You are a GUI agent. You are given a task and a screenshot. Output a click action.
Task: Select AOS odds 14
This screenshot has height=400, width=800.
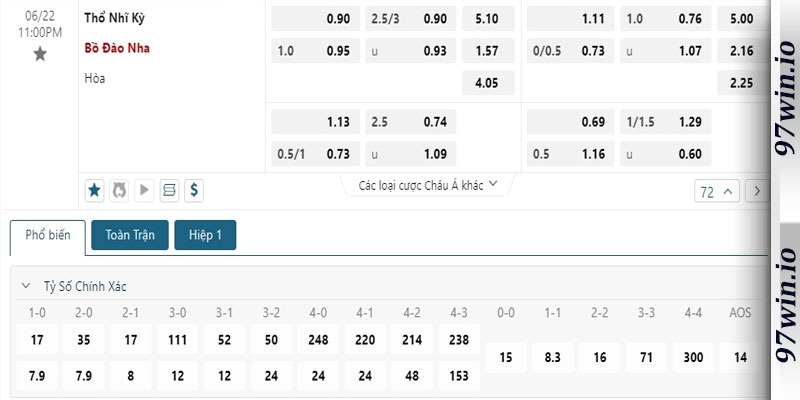pos(740,358)
